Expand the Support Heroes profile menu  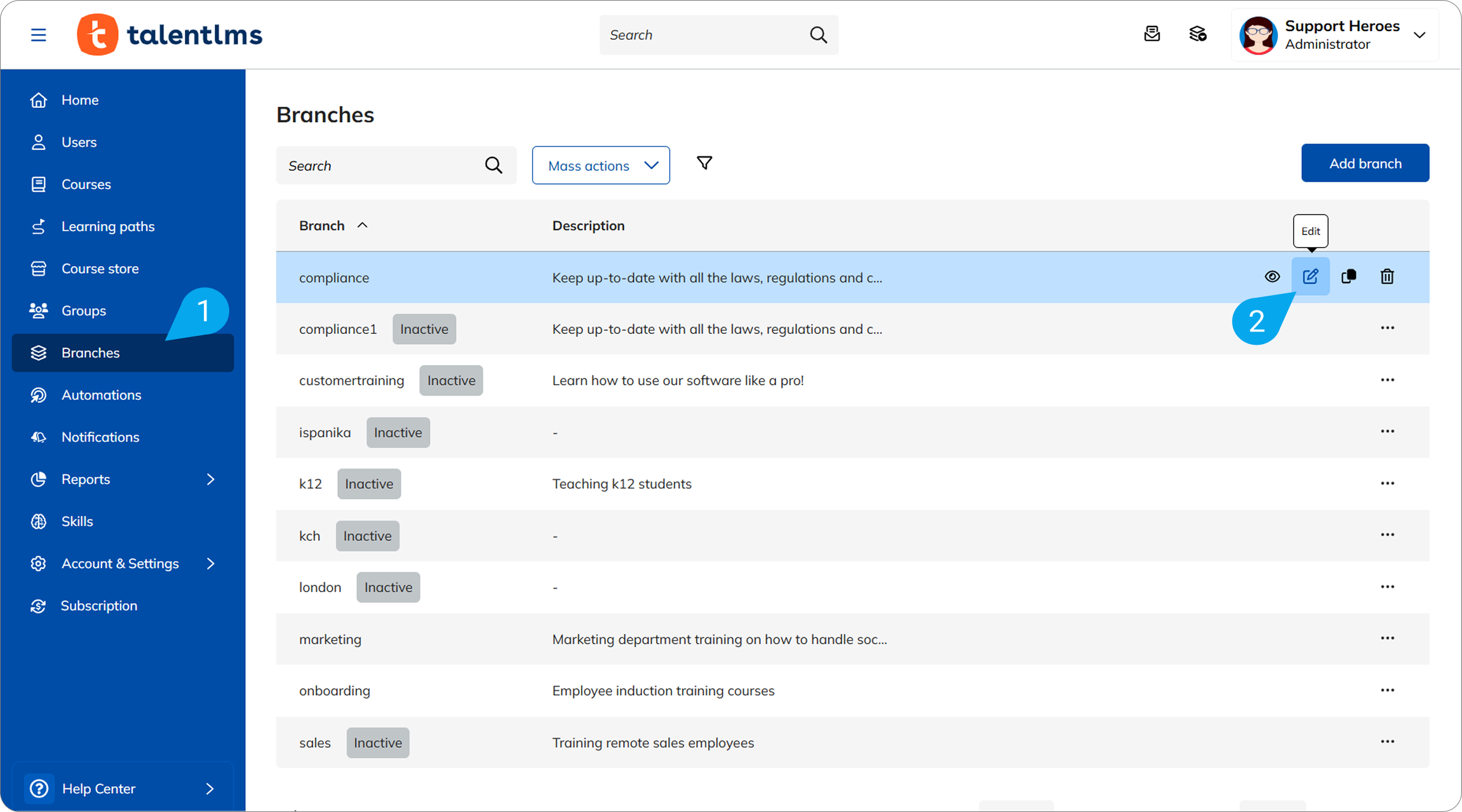click(1419, 35)
